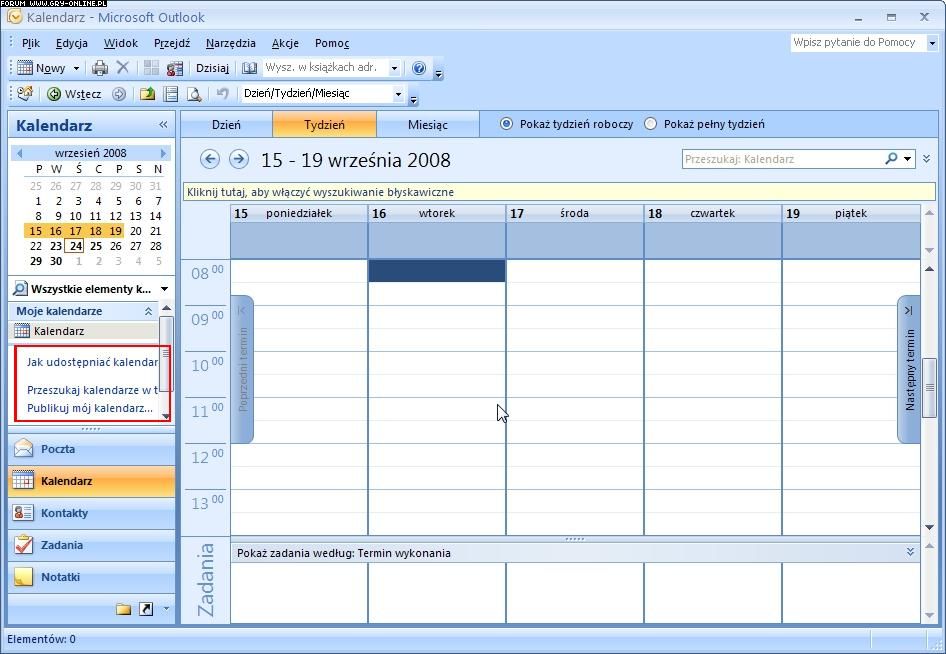Open Poczta in the navigation pane
The image size is (946, 654).
pos(92,449)
